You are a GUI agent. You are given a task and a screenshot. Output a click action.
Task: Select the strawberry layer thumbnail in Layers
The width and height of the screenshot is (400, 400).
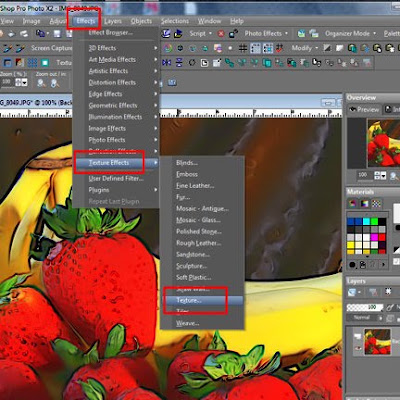pos(377,342)
